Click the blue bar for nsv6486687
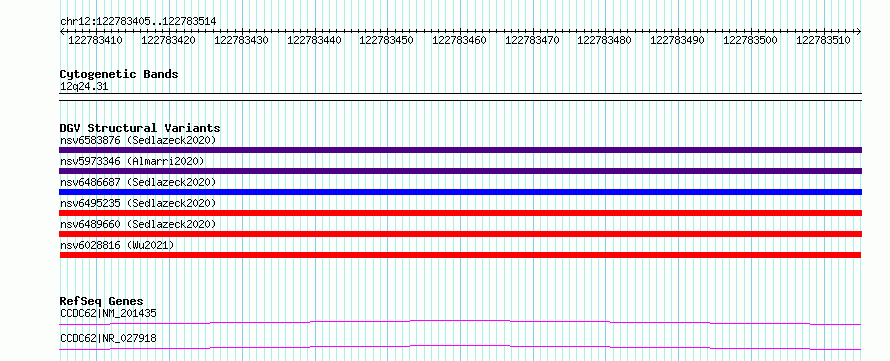The image size is (890, 361). 460,192
